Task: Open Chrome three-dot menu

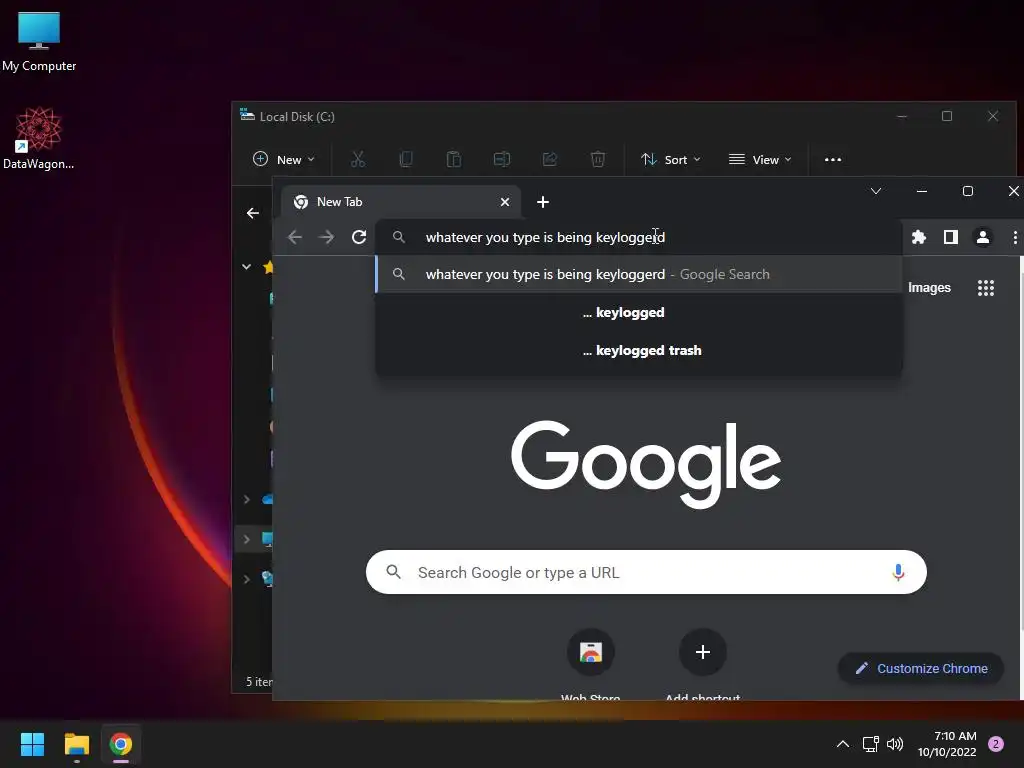Action: click(1015, 237)
